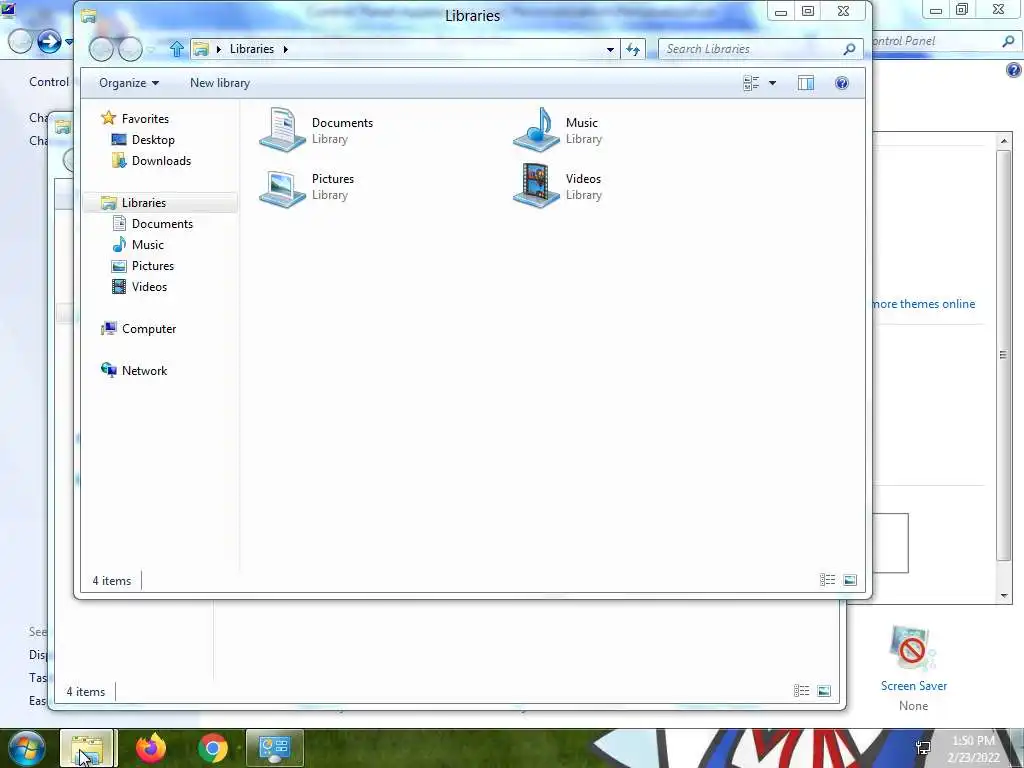Switch to large icons in Libraries status bar
The image size is (1024, 768).
click(x=850, y=580)
